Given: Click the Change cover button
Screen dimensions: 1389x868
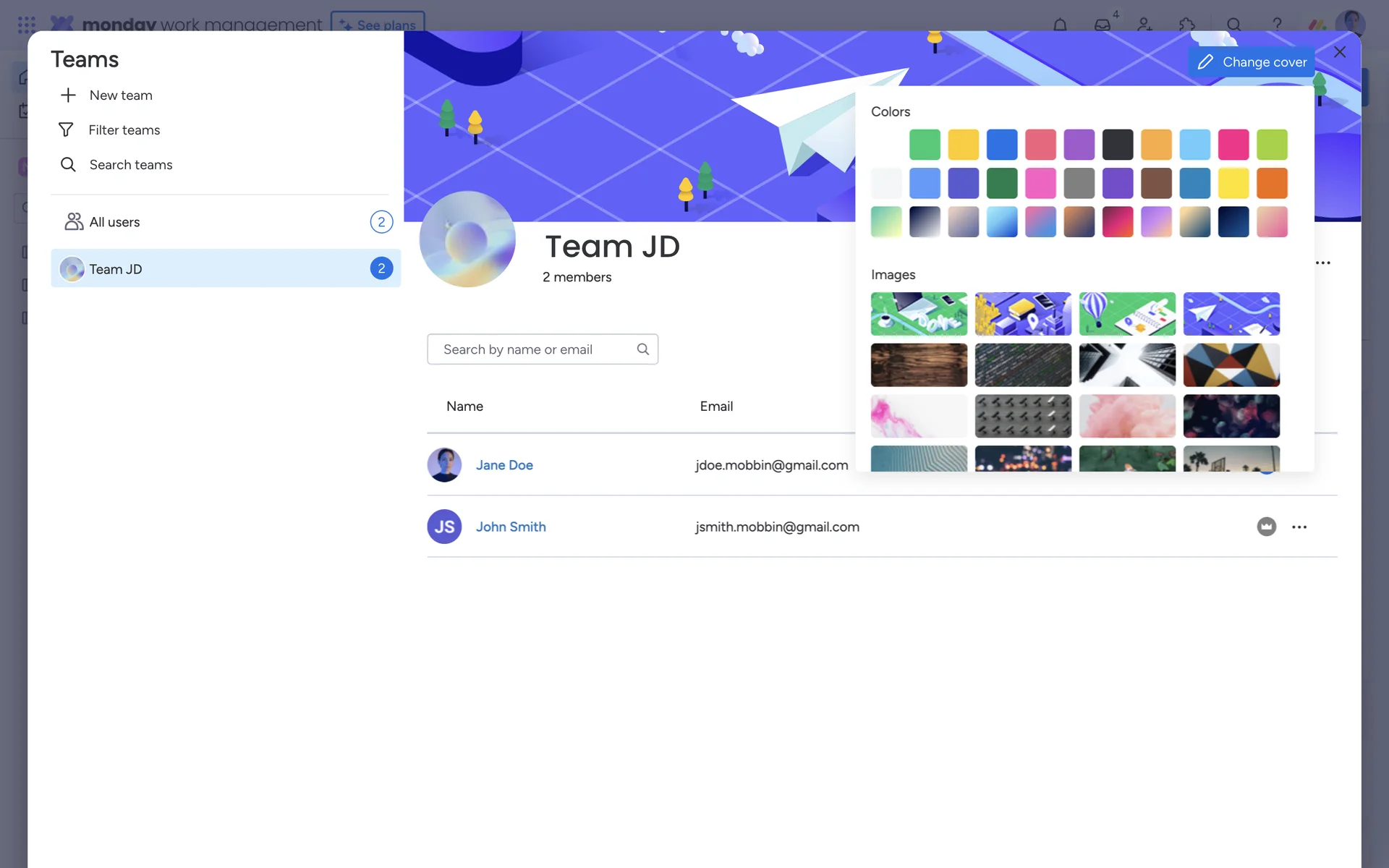Looking at the screenshot, I should (1252, 62).
